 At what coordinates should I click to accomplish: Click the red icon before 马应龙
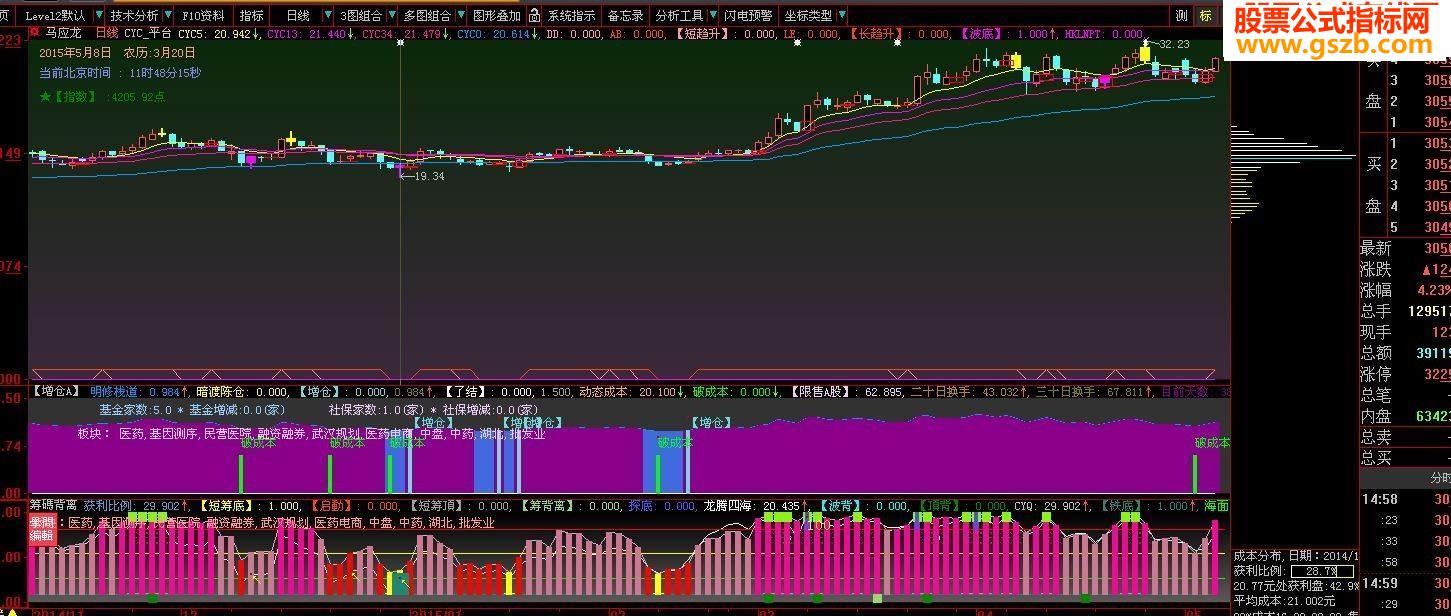pyautogui.click(x=33, y=33)
